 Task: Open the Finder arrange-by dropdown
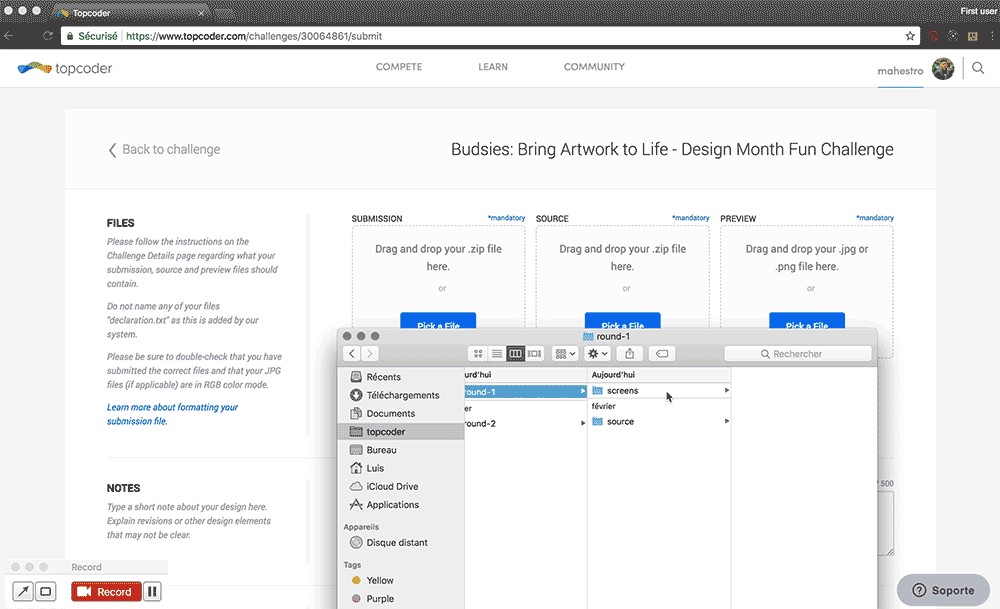(x=566, y=353)
